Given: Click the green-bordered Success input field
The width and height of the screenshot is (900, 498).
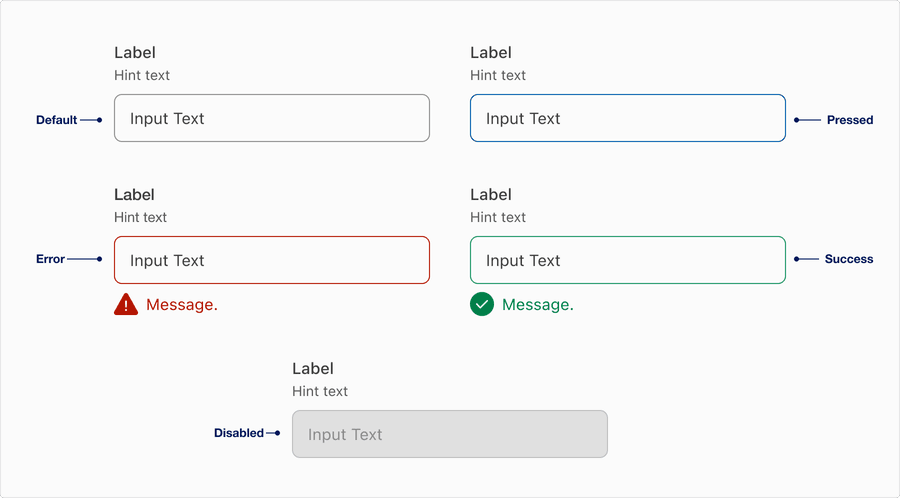Looking at the screenshot, I should pos(627,260).
